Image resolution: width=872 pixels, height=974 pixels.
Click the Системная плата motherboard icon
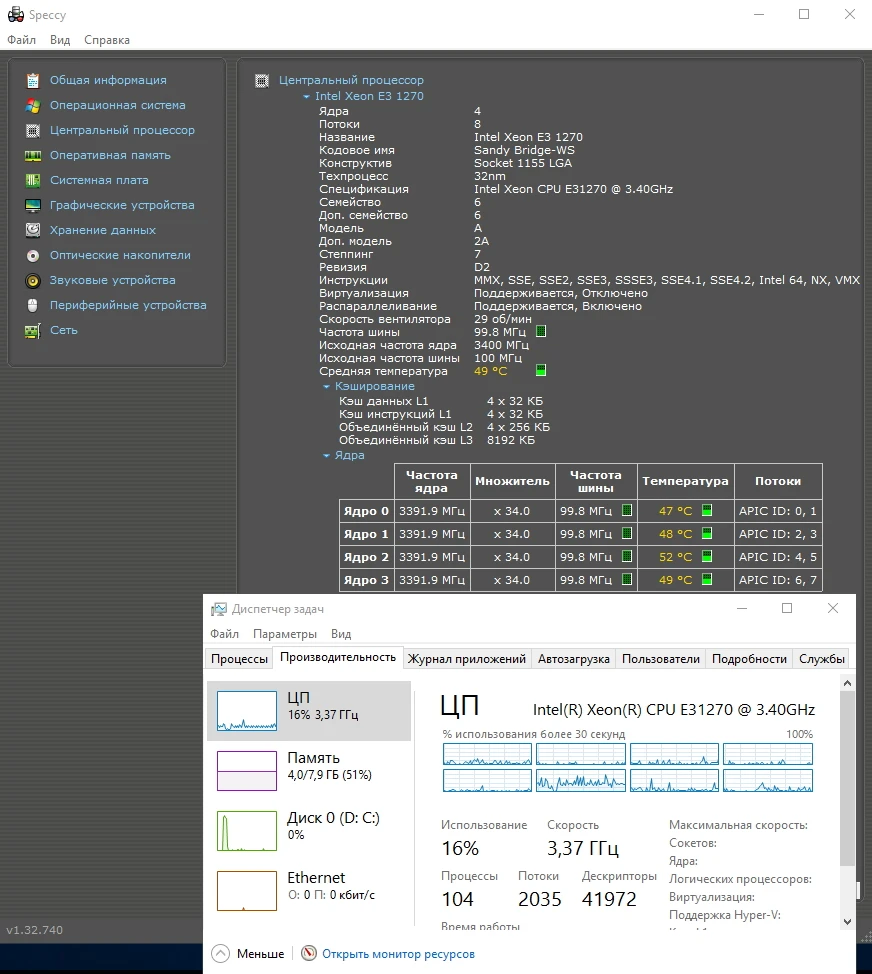(33, 180)
